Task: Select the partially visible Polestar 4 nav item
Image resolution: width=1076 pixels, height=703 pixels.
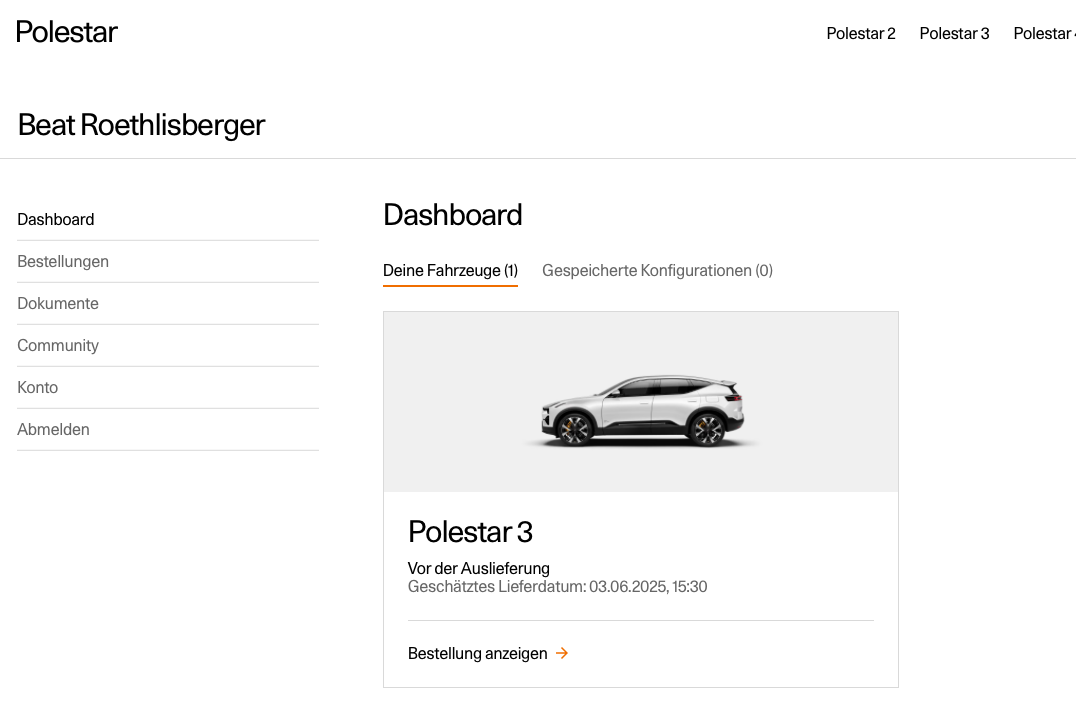Action: tap(1044, 34)
